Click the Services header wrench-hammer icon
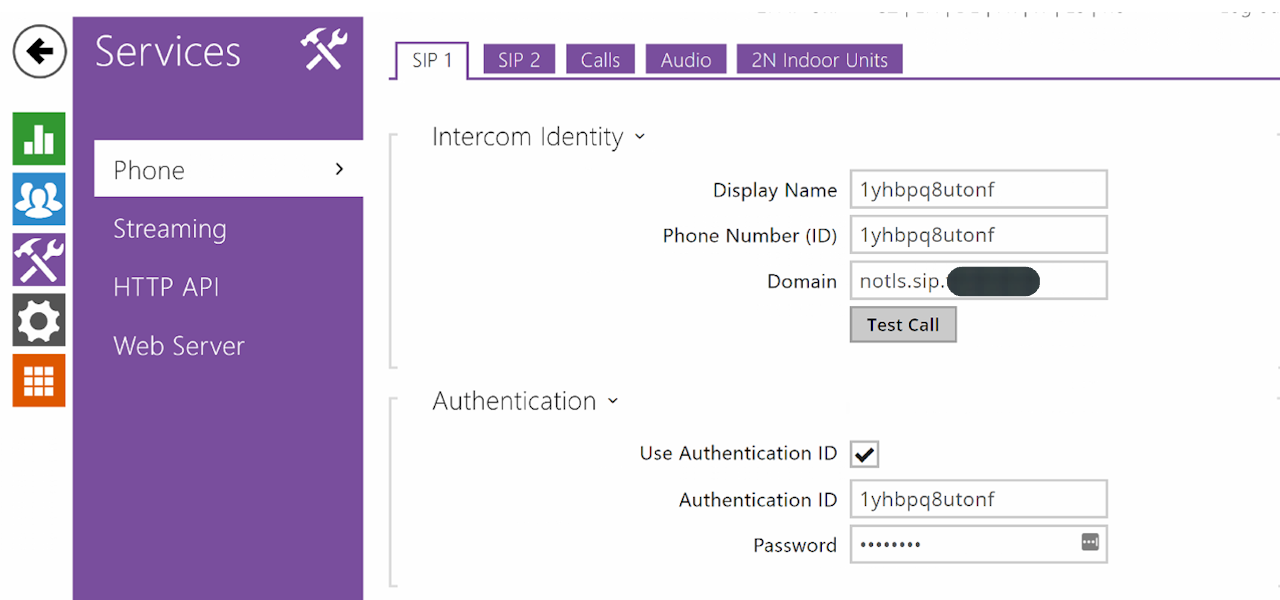 coord(324,50)
